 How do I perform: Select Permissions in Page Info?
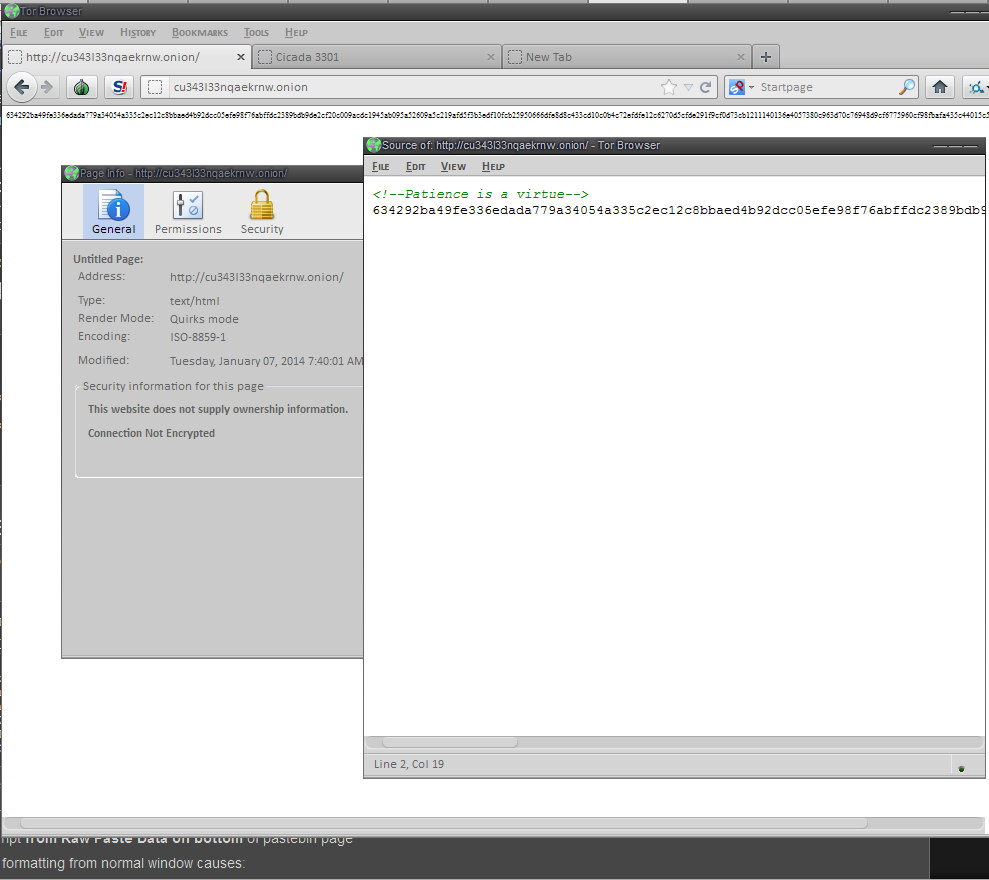(x=188, y=211)
